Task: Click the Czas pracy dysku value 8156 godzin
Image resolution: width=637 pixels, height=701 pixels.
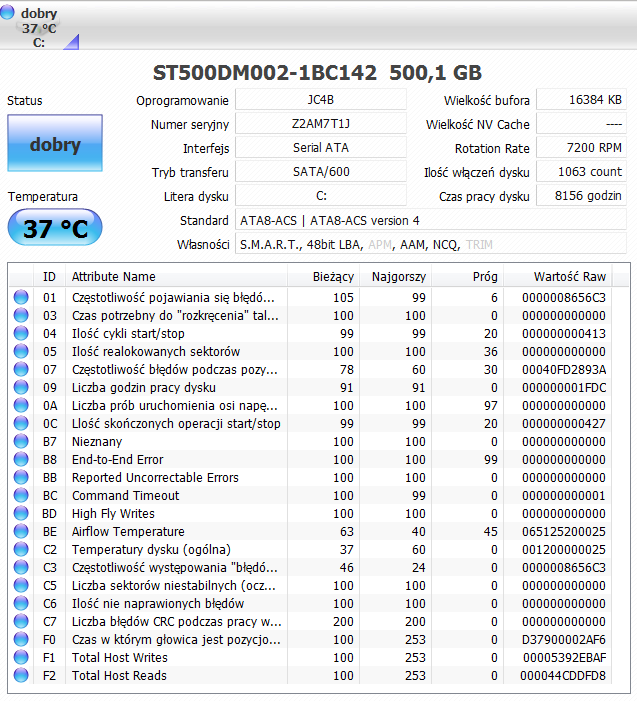Action: (x=581, y=196)
